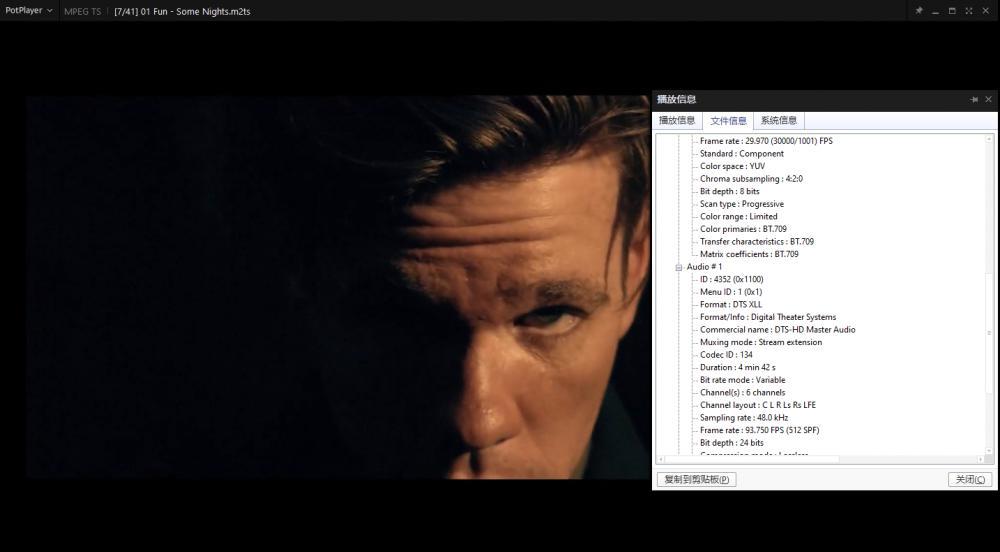Select the 'Format : DTS XLL' row
Screen dimensions: 1000x552
pos(731,305)
